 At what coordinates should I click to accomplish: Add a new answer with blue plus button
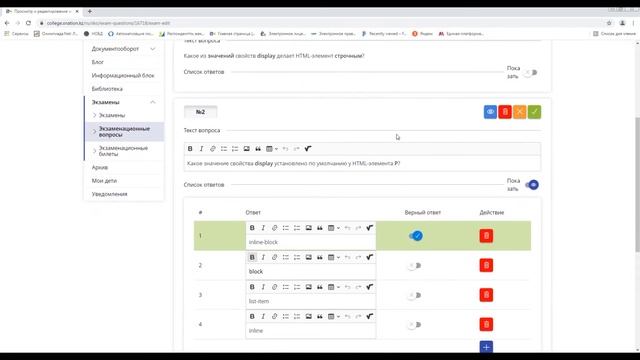[486, 347]
